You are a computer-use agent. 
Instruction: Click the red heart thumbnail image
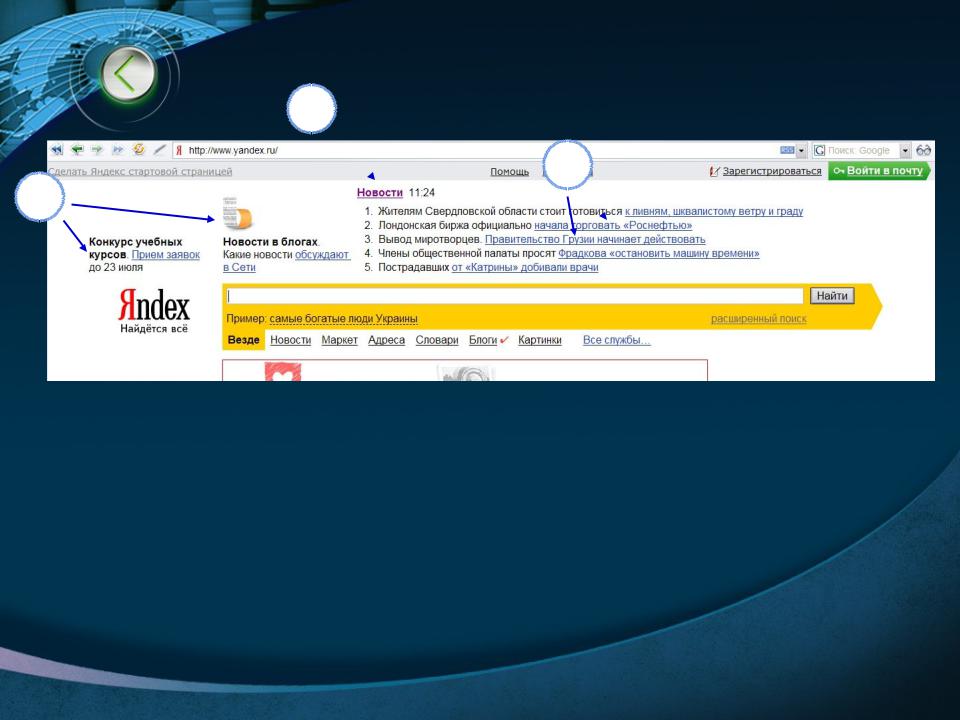point(283,372)
